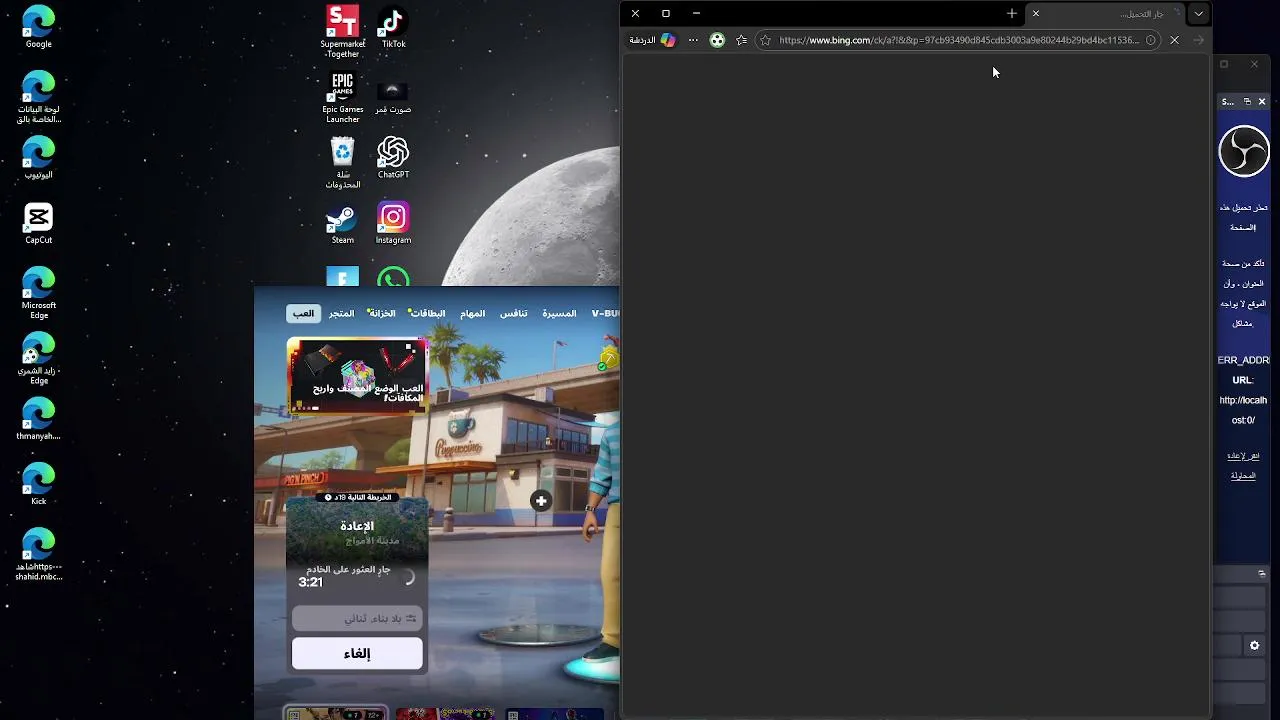Image resolution: width=1280 pixels, height=720 pixels.
Task: Open the Google Edge shortcut on the desktop
Action: coord(38,27)
